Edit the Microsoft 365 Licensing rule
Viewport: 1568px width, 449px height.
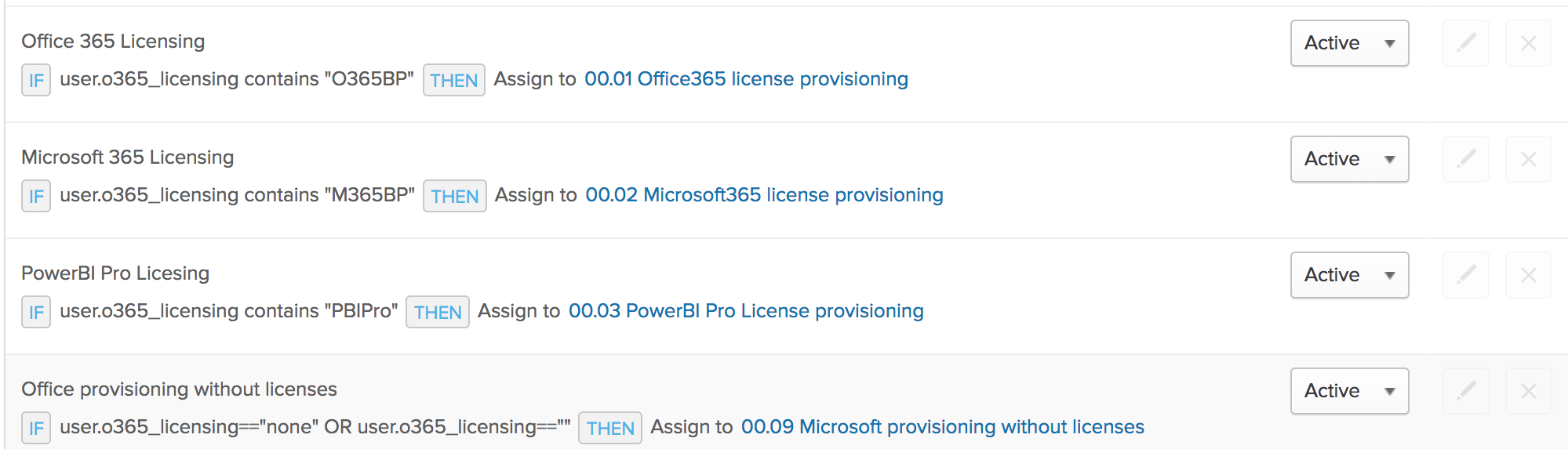click(1466, 159)
